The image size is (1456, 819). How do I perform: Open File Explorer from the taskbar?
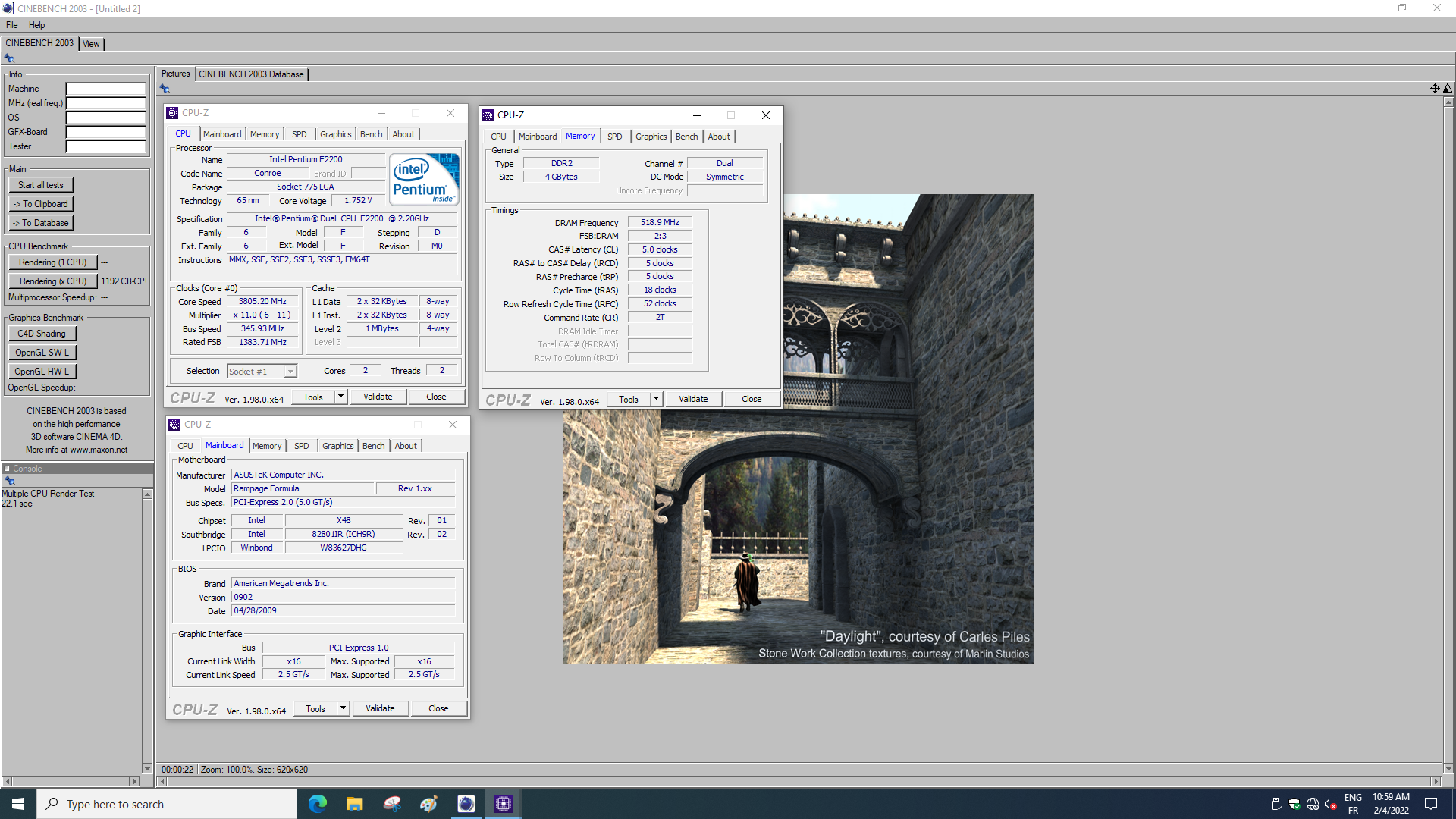click(x=354, y=804)
